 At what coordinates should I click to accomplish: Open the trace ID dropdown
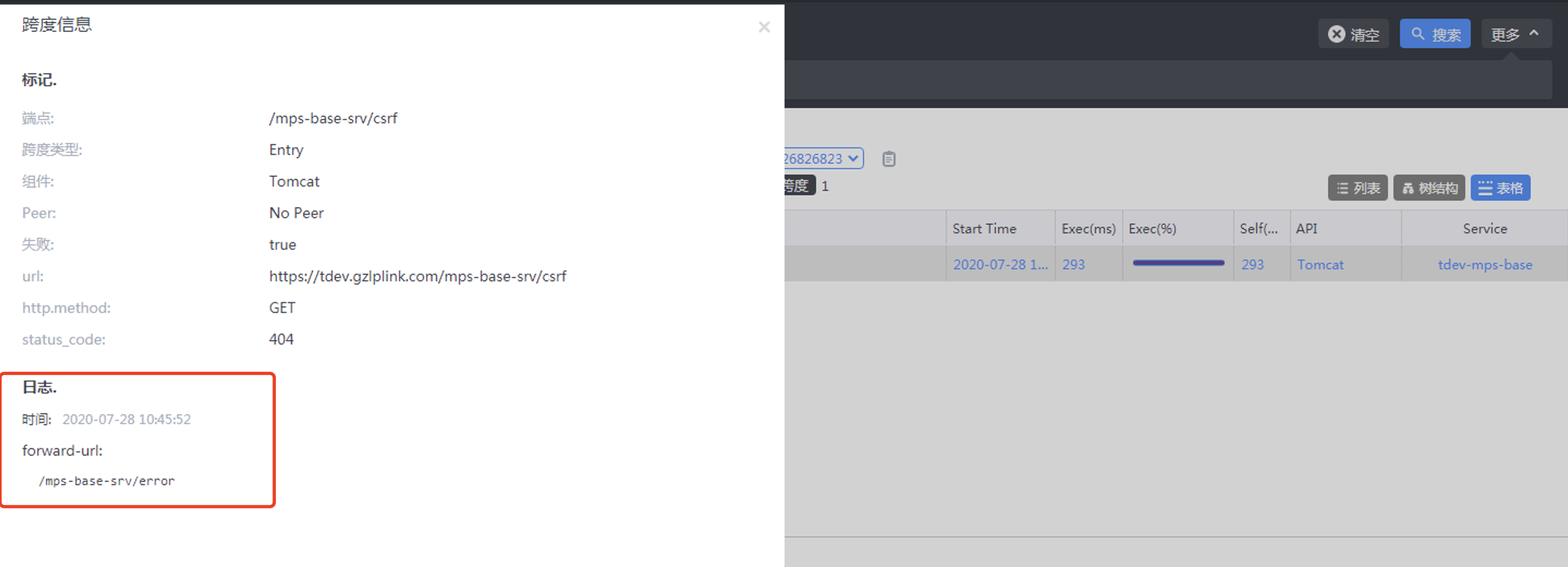click(x=823, y=158)
